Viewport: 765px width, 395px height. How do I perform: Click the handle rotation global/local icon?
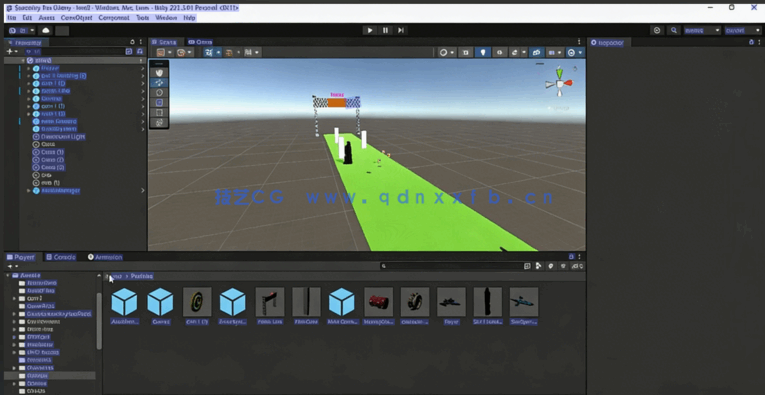181,52
